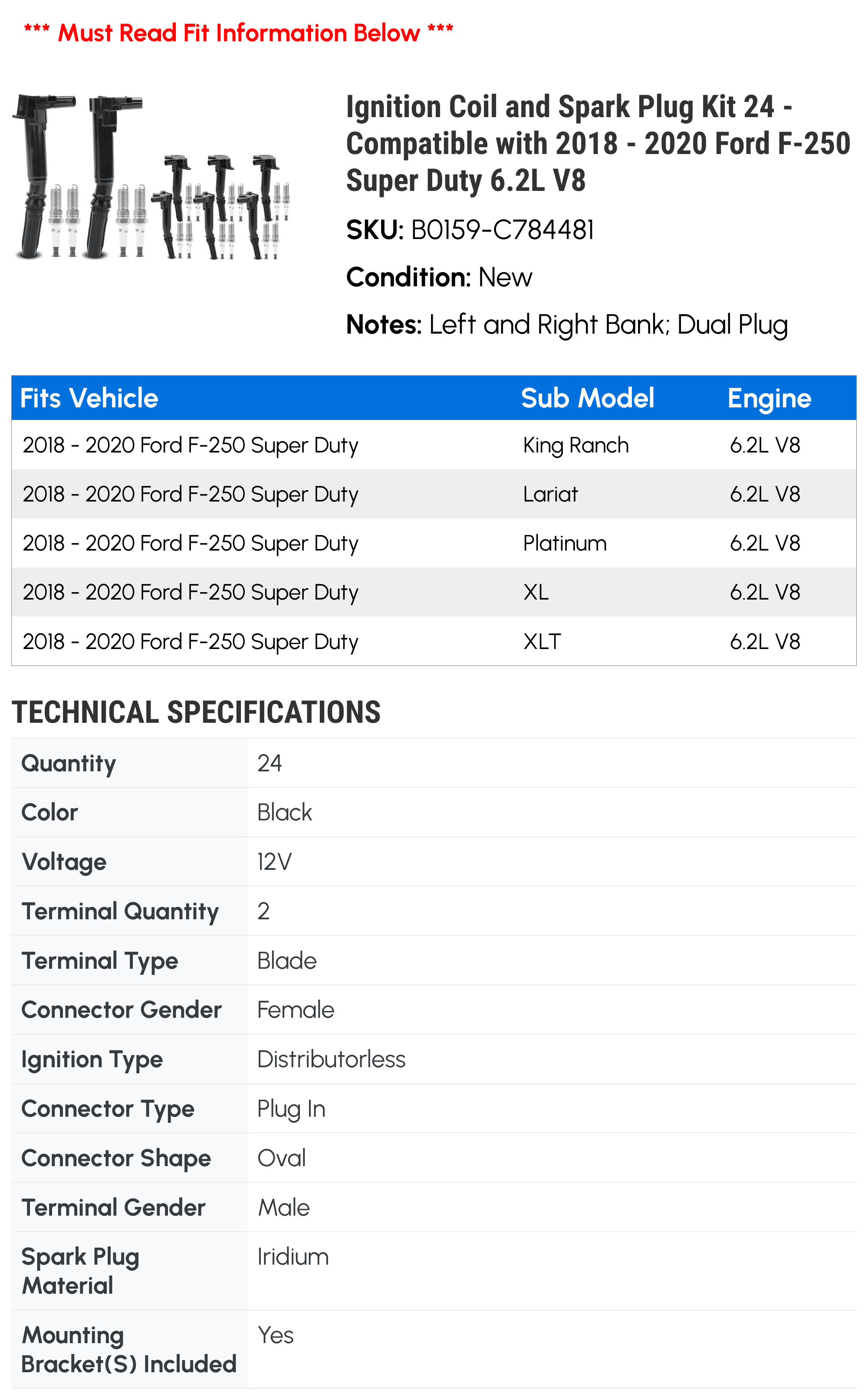The width and height of the screenshot is (868, 1400).
Task: Click the Sub Model column header
Action: click(587, 398)
